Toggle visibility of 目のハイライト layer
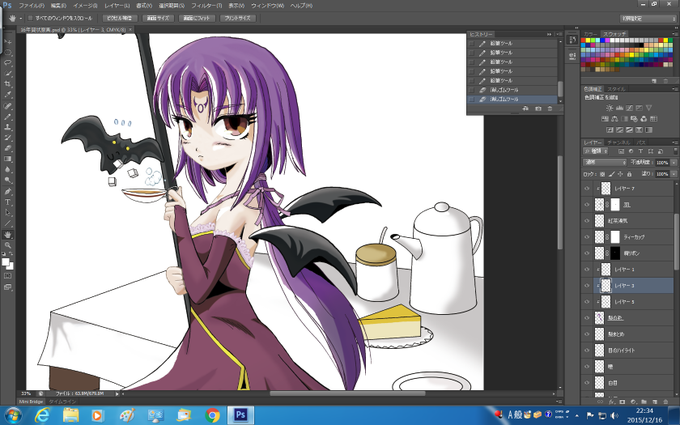680x425 pixels. [587, 350]
